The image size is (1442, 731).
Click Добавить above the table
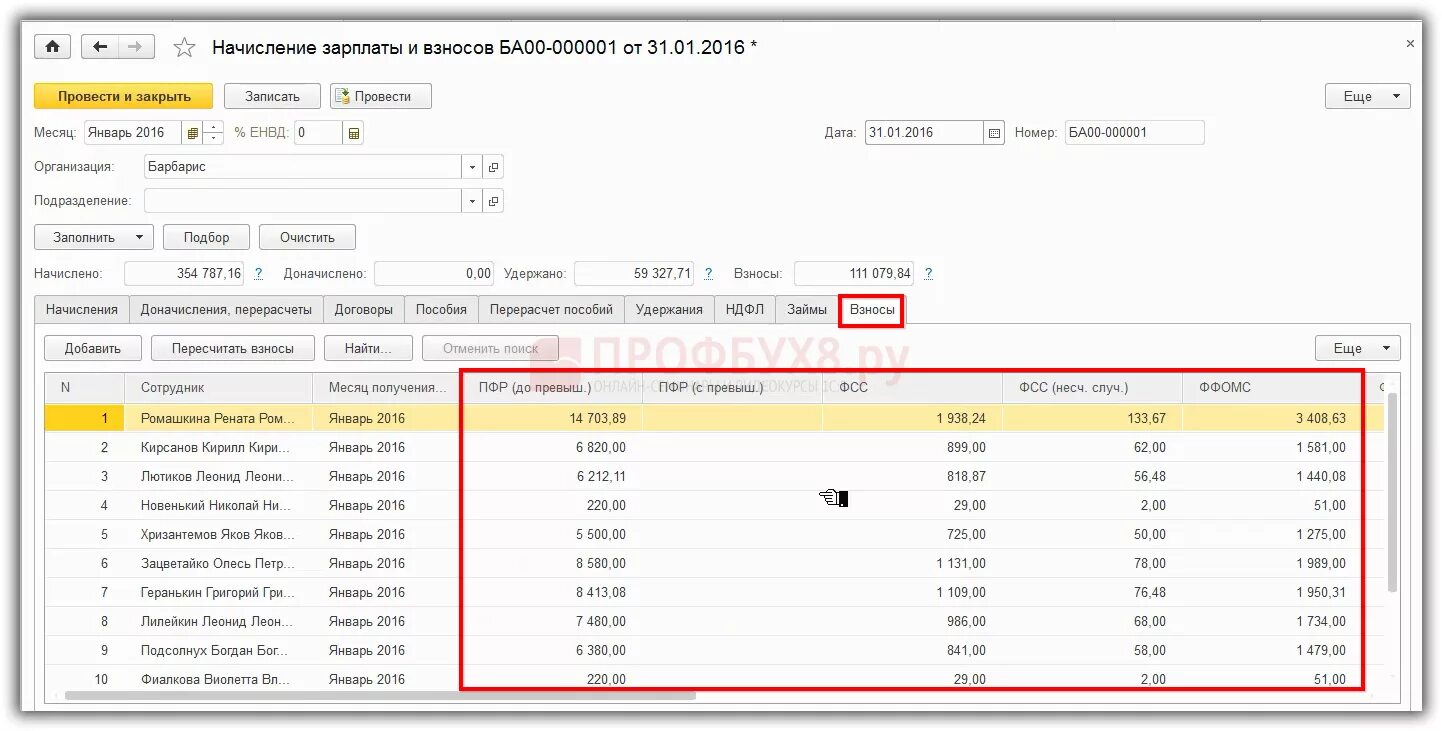pyautogui.click(x=93, y=349)
